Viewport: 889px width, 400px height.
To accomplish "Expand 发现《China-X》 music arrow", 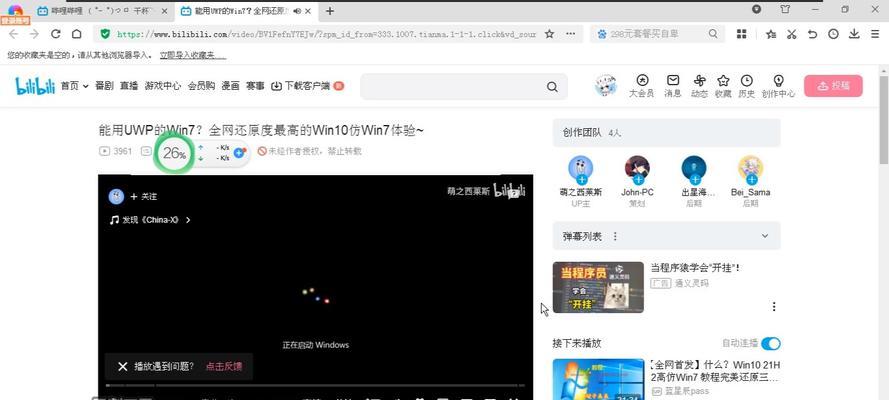I will [188, 220].
